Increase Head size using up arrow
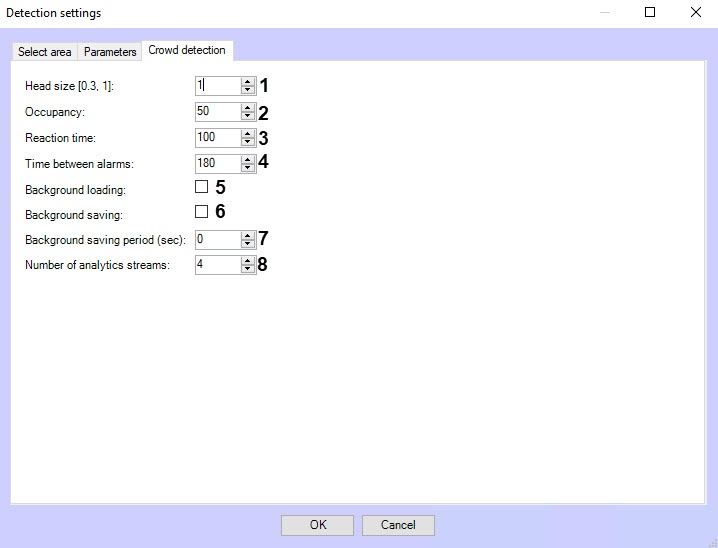The image size is (718, 548). (x=248, y=82)
